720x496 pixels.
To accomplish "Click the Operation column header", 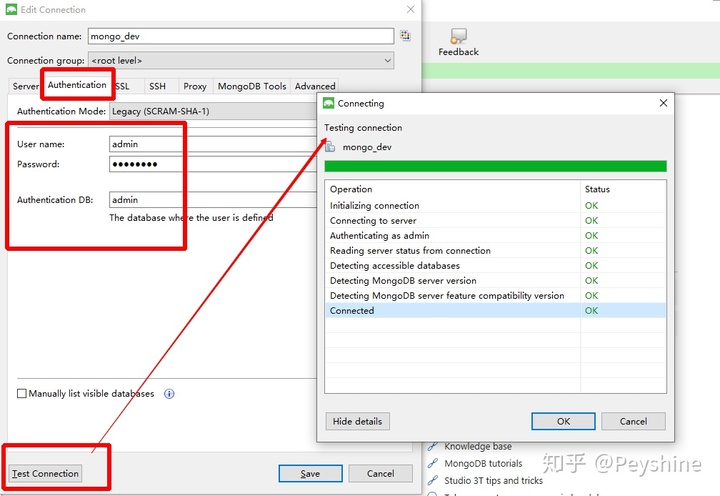I will [453, 189].
